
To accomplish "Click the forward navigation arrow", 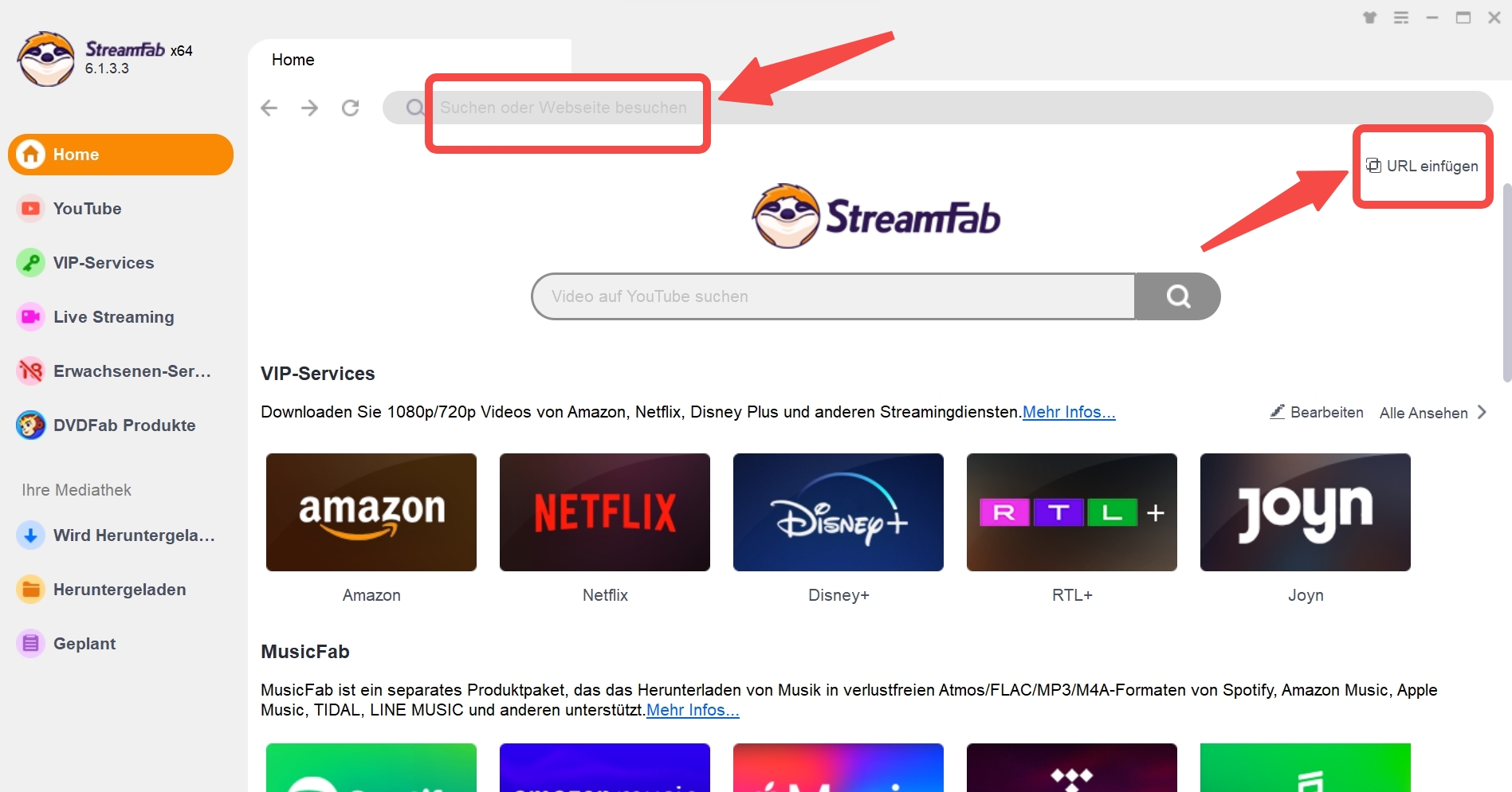I will pyautogui.click(x=309, y=108).
